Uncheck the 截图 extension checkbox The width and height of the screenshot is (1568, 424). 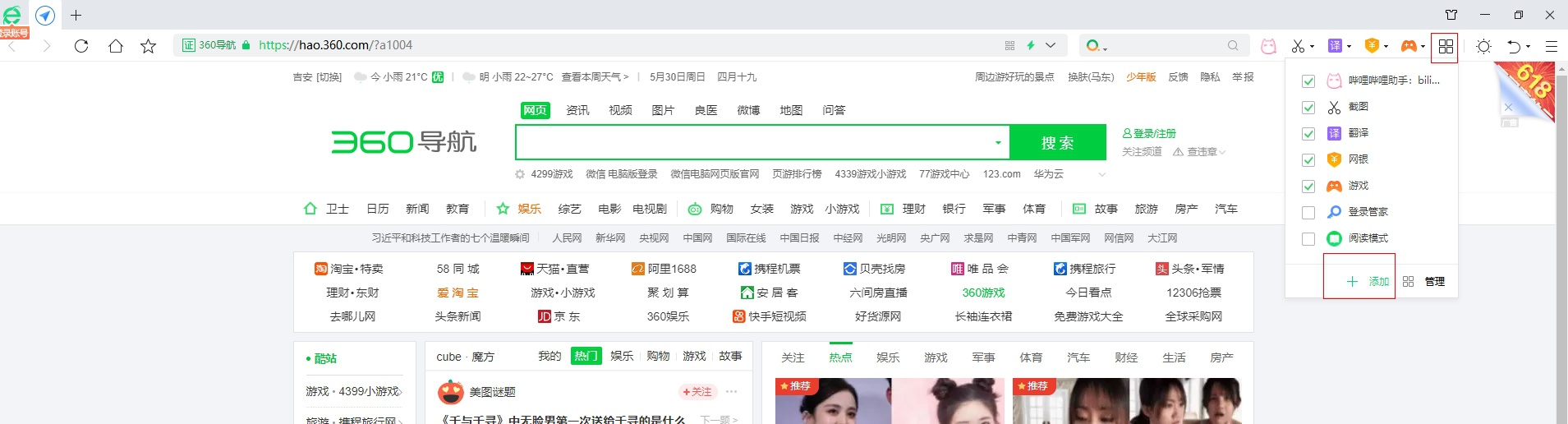pos(1308,108)
